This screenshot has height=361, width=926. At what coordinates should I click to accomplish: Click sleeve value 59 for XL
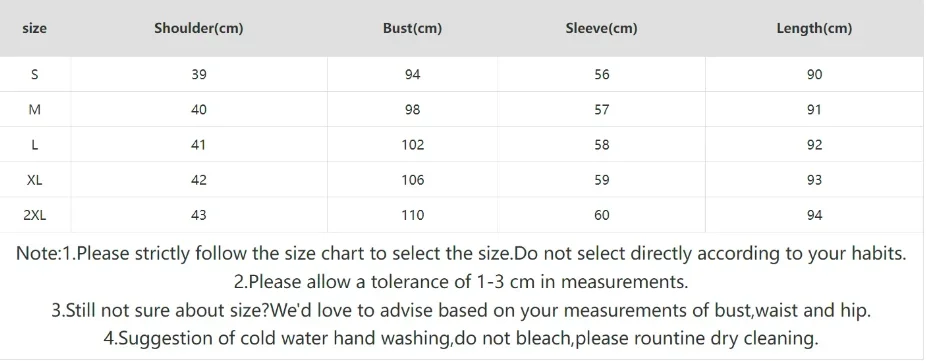[x=601, y=180]
